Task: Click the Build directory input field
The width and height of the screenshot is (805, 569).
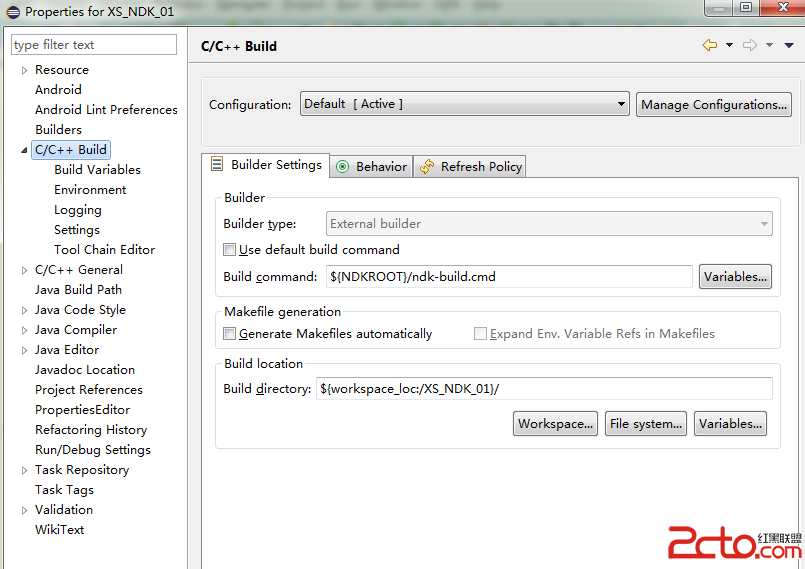Action: 544,389
